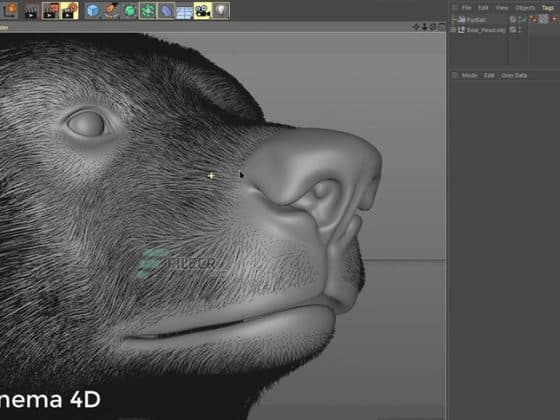Open the Object Manager File menu

click(x=466, y=8)
